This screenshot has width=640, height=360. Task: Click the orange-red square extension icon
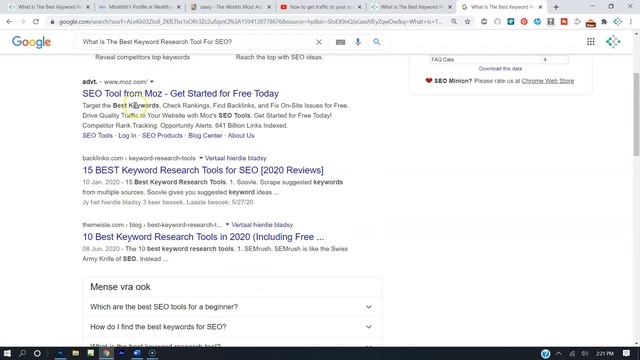(564, 22)
